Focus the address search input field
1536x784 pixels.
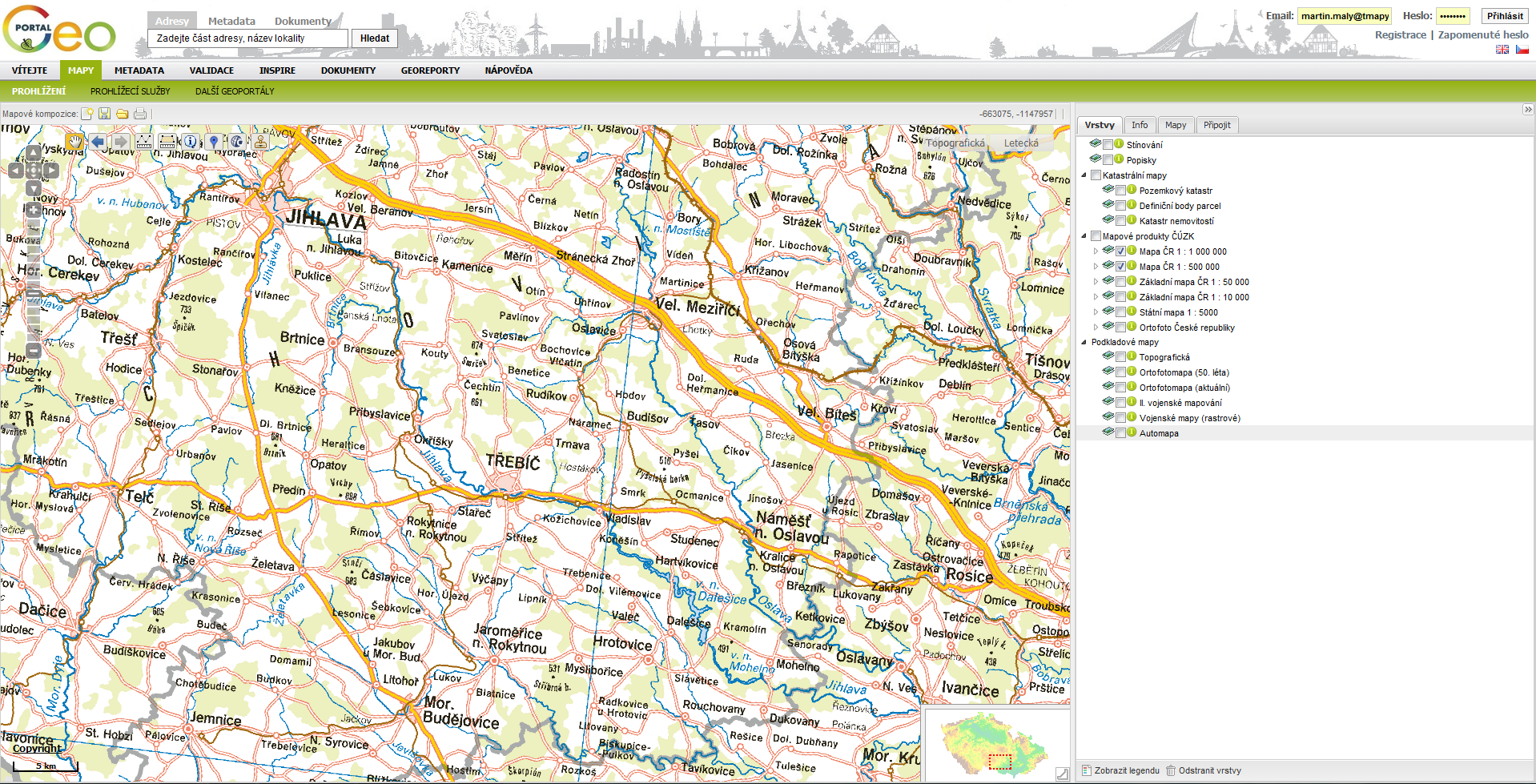pyautogui.click(x=248, y=38)
